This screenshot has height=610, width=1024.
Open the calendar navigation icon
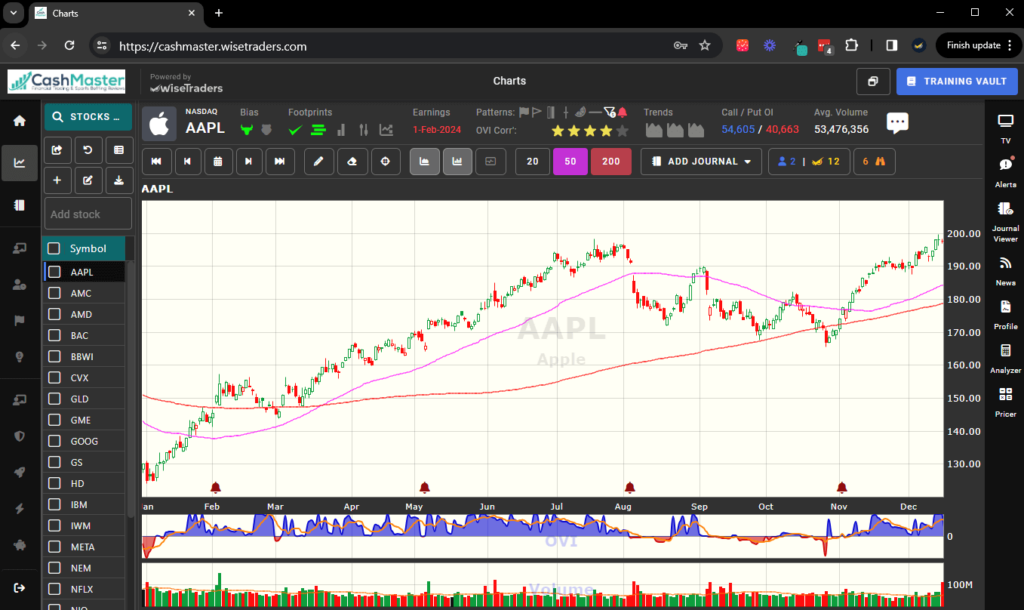point(218,161)
